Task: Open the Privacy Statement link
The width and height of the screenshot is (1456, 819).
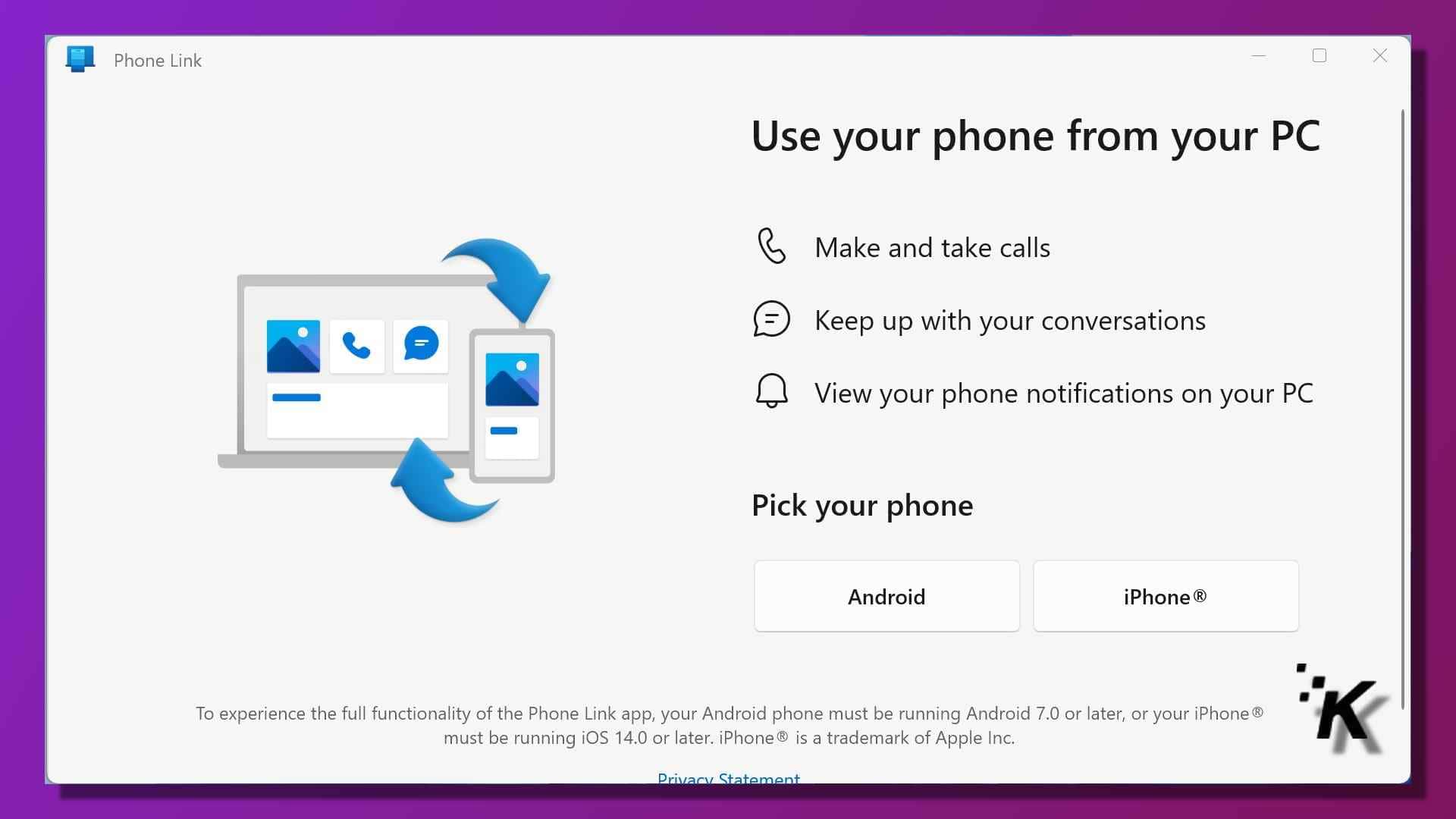Action: pyautogui.click(x=728, y=777)
